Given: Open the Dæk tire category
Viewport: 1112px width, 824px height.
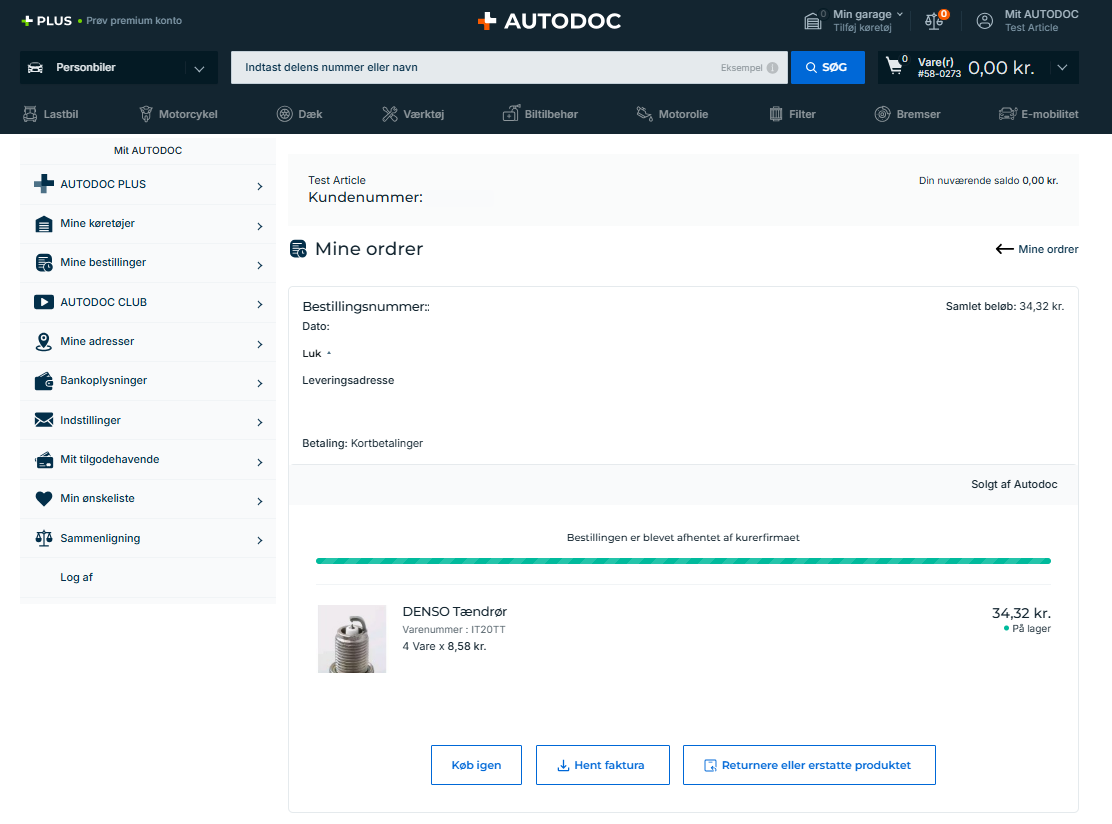Looking at the screenshot, I should 299,114.
